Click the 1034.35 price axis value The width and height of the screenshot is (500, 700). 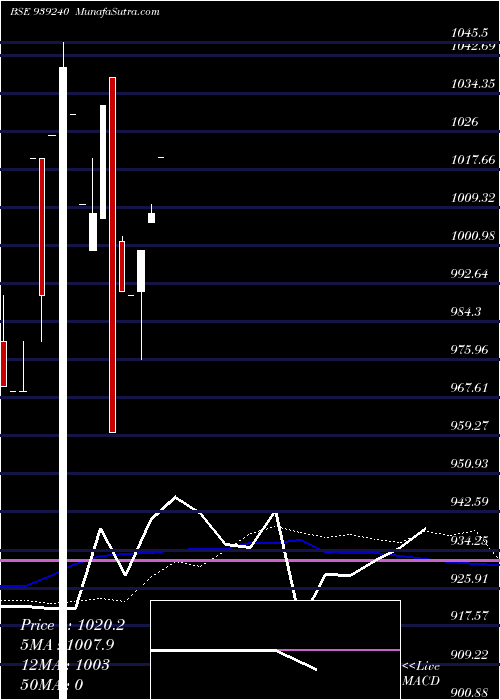tap(473, 83)
